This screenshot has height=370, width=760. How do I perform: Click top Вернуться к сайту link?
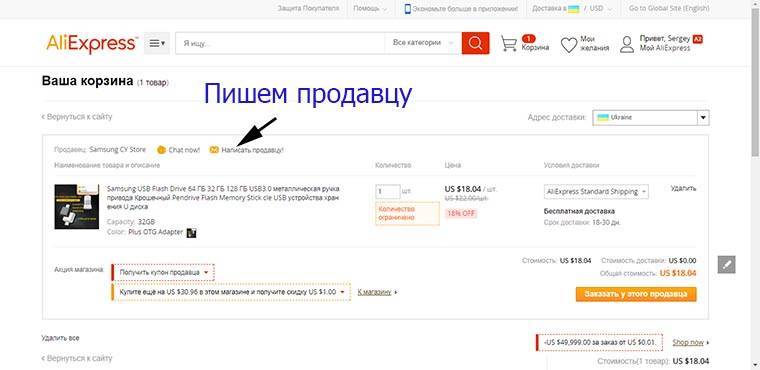[x=77, y=117]
